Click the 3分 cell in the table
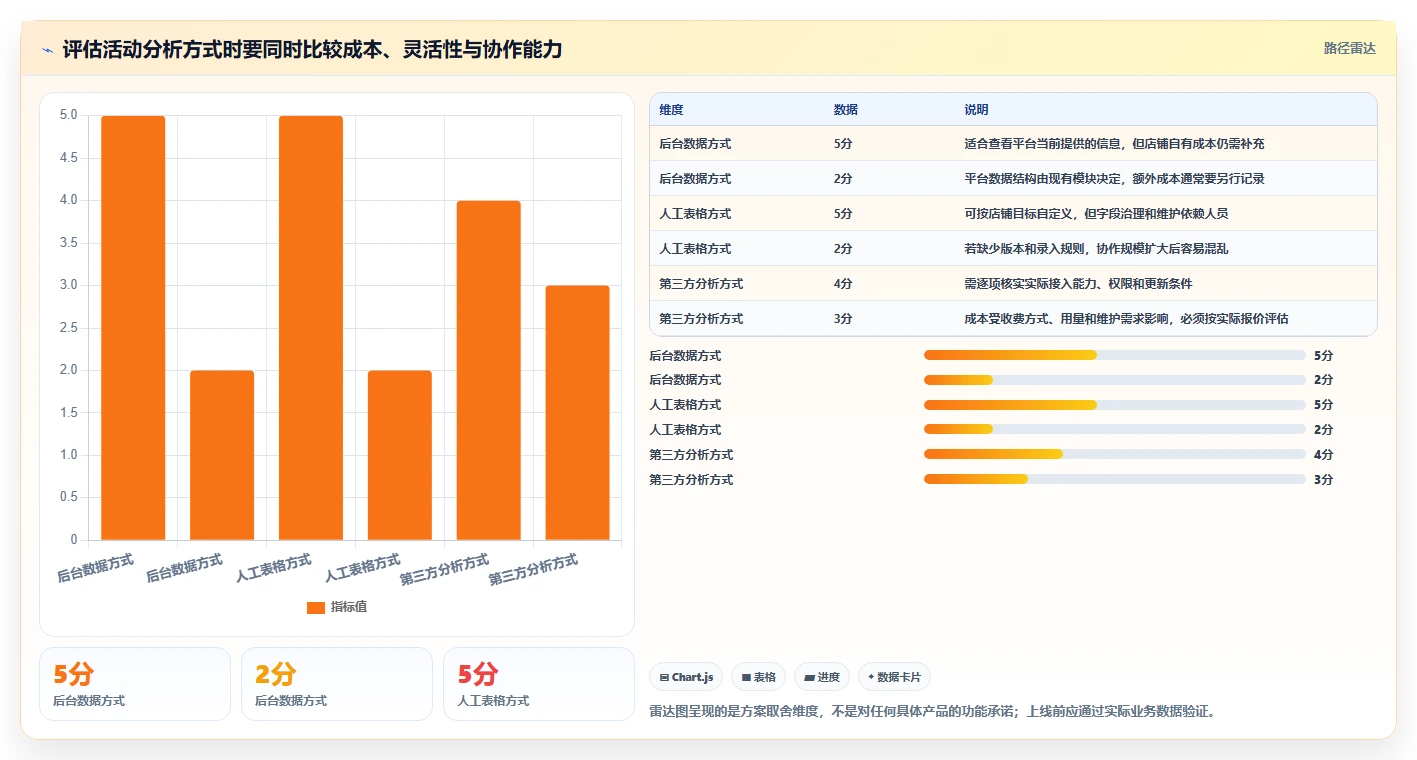Viewport: 1417px width, 760px height. (x=843, y=318)
